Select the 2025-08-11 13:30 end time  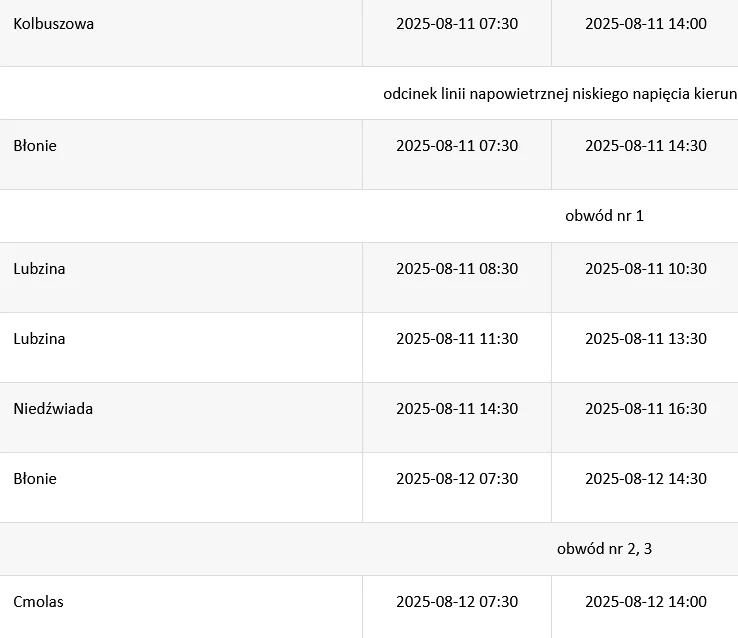click(645, 339)
